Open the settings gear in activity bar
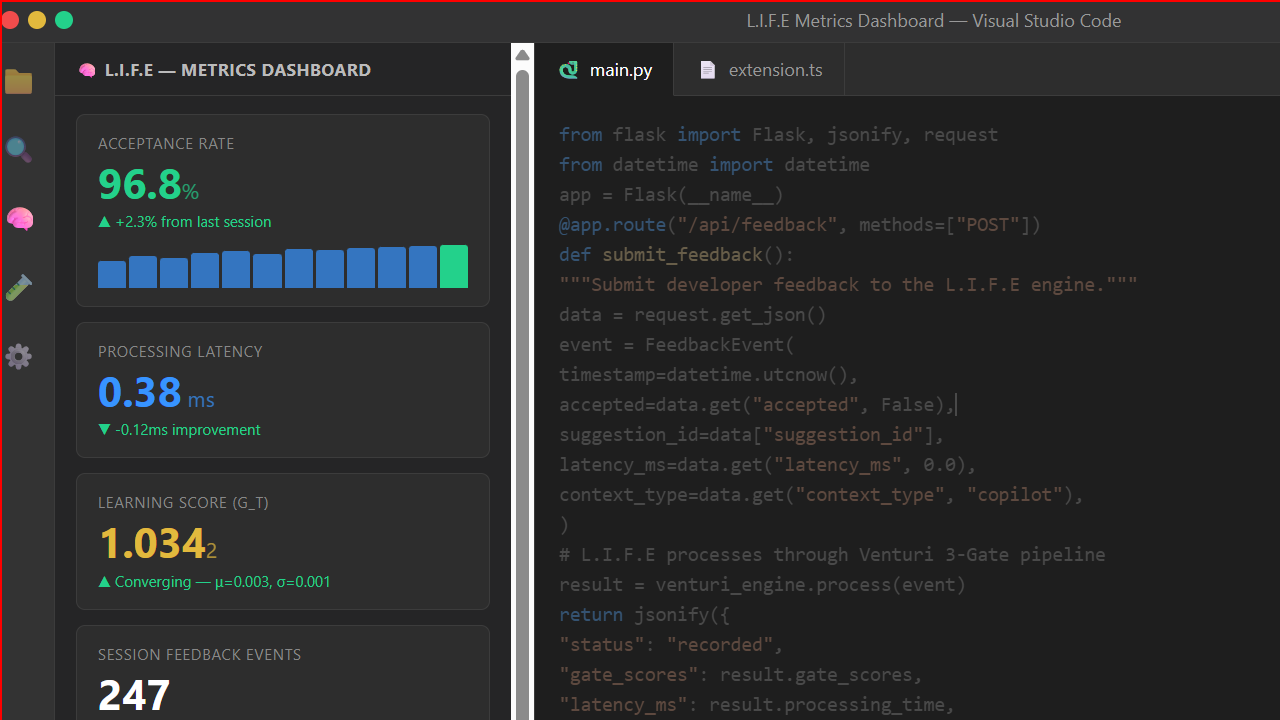Screen dimensions: 1280x720 [x=19, y=356]
